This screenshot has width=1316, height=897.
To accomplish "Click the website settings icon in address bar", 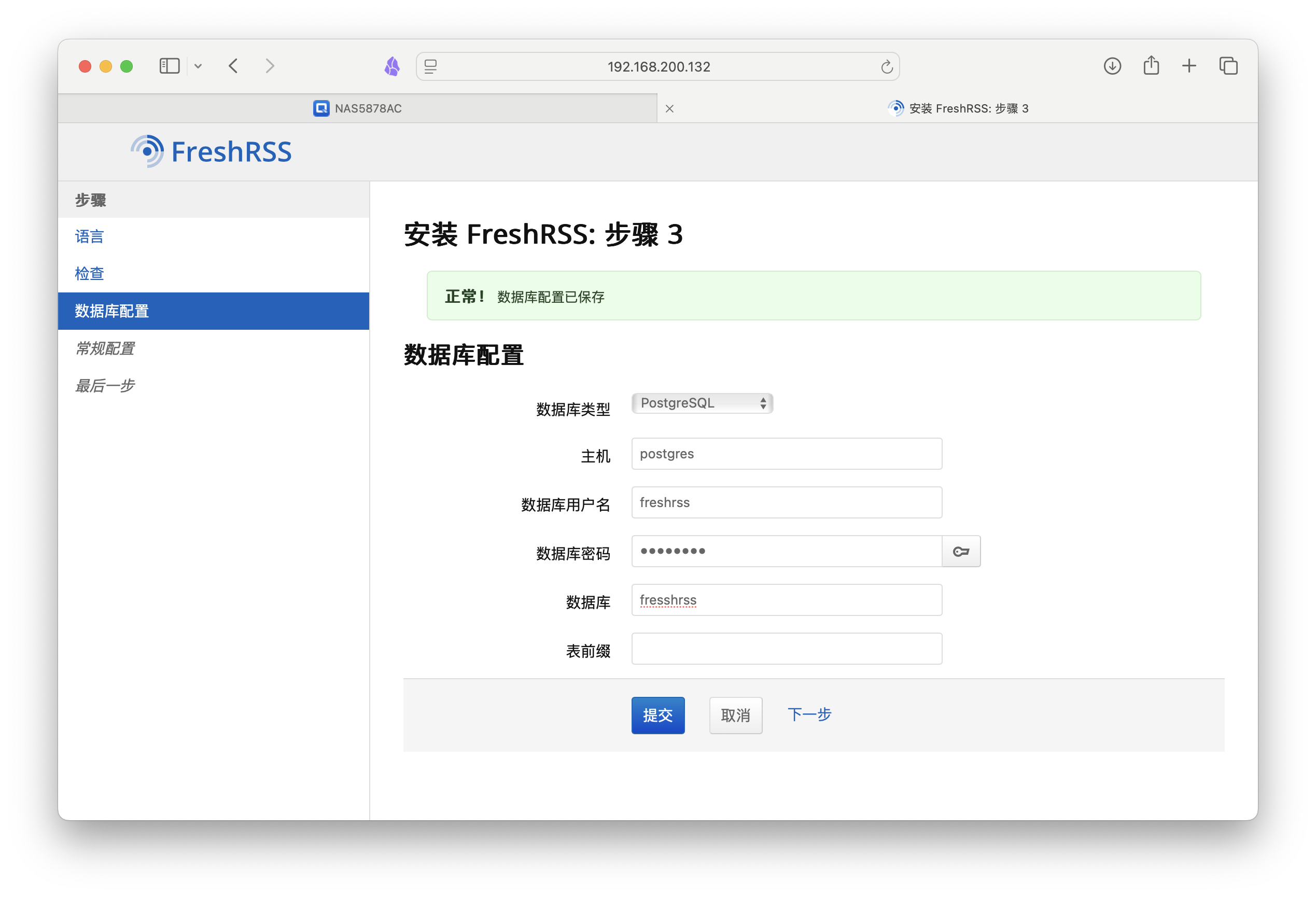I will tap(430, 67).
